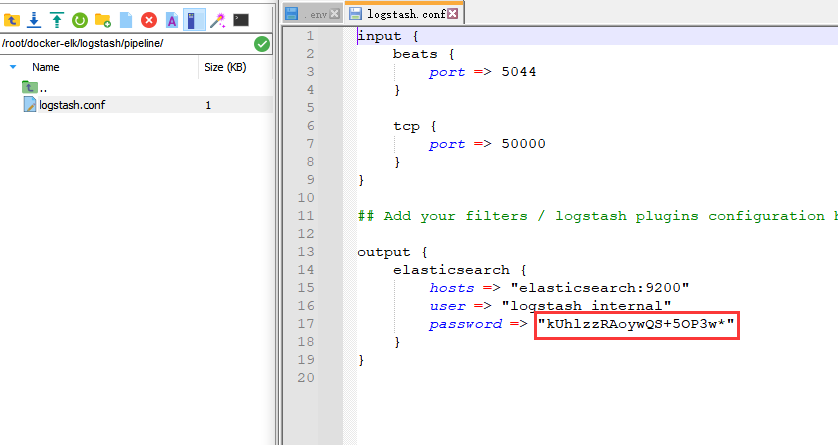Click the closing brace on line 19
838x445 pixels.
361,360
